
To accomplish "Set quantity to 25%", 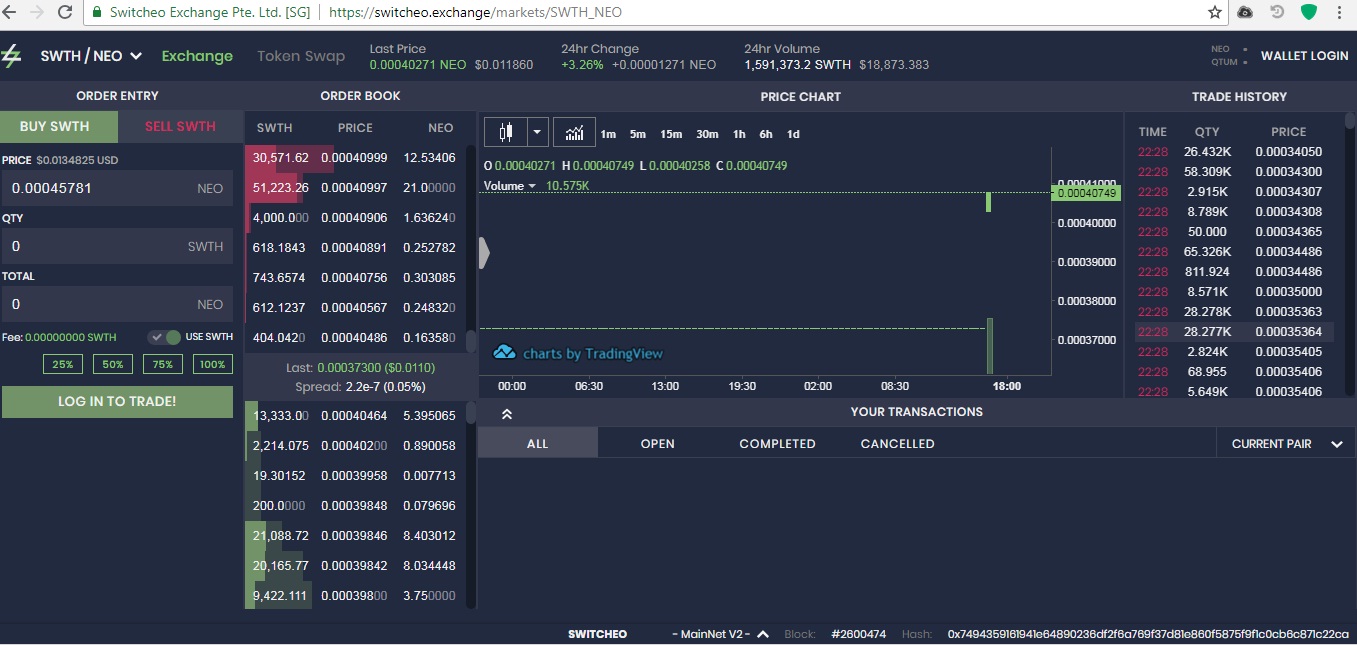I will coord(62,364).
